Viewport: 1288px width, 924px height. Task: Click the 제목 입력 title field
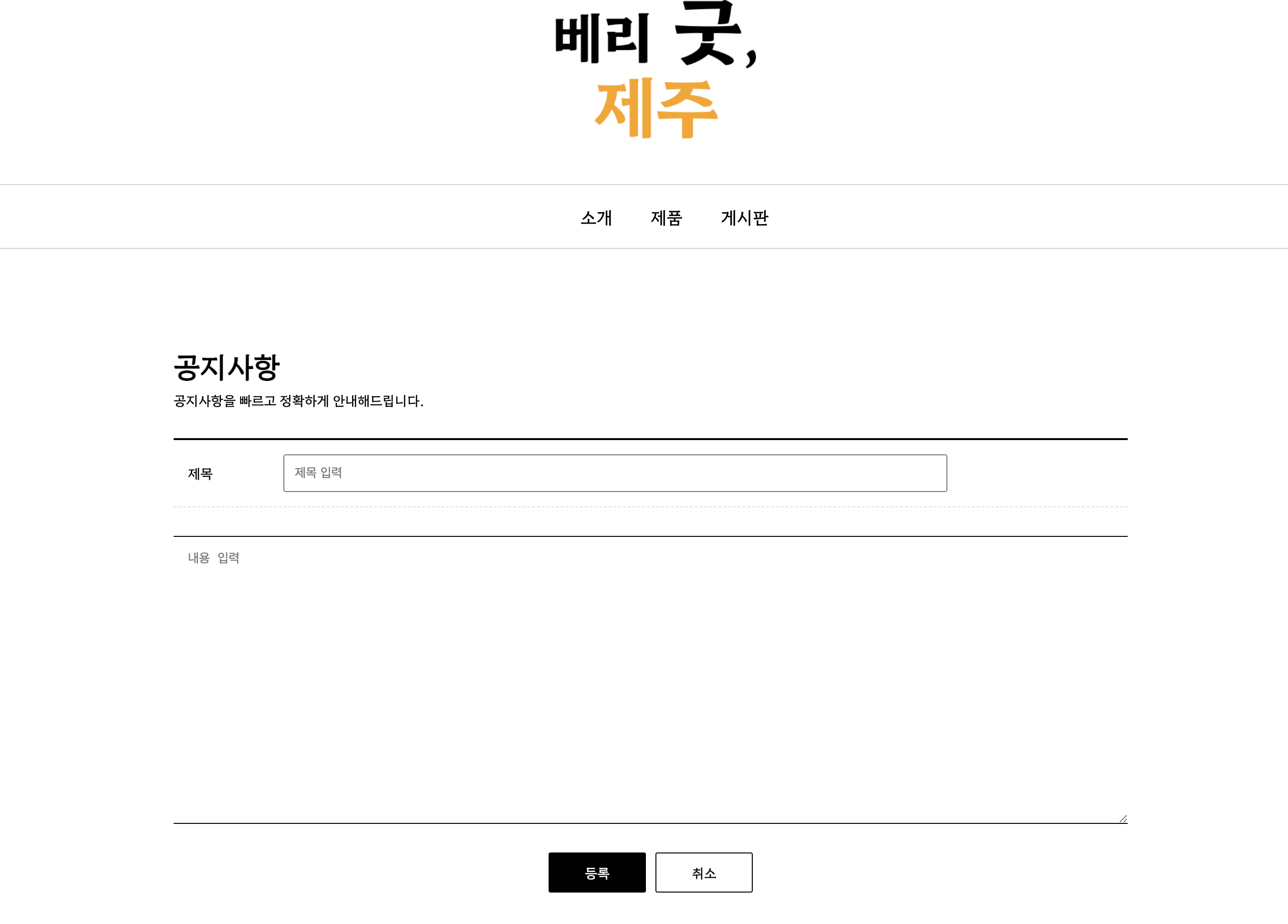click(614, 473)
